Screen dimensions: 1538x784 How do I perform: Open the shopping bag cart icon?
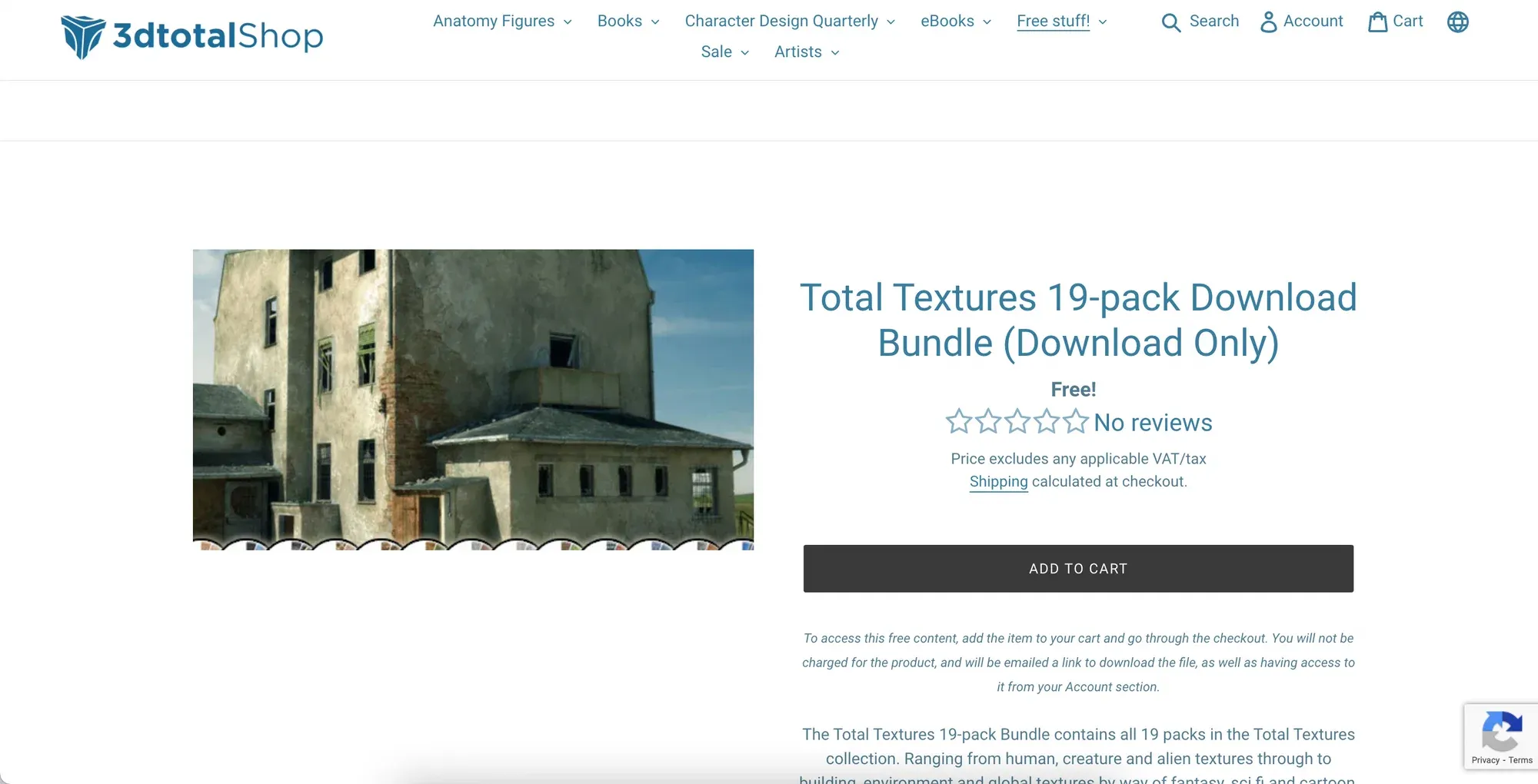click(1377, 22)
